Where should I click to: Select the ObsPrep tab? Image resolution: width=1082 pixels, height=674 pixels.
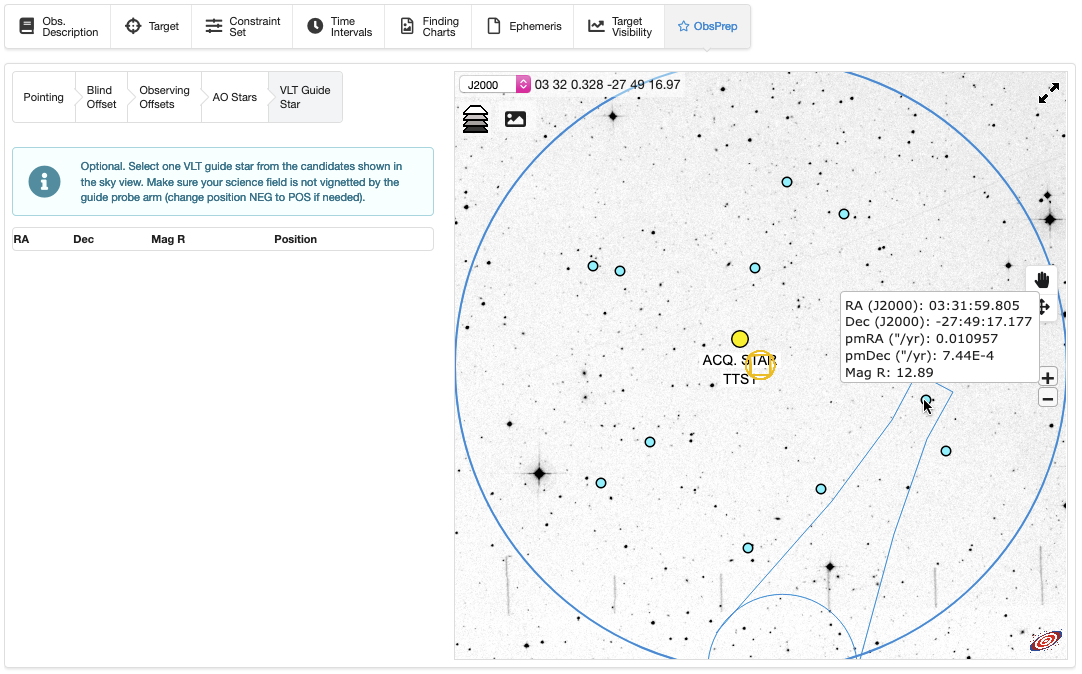707,27
